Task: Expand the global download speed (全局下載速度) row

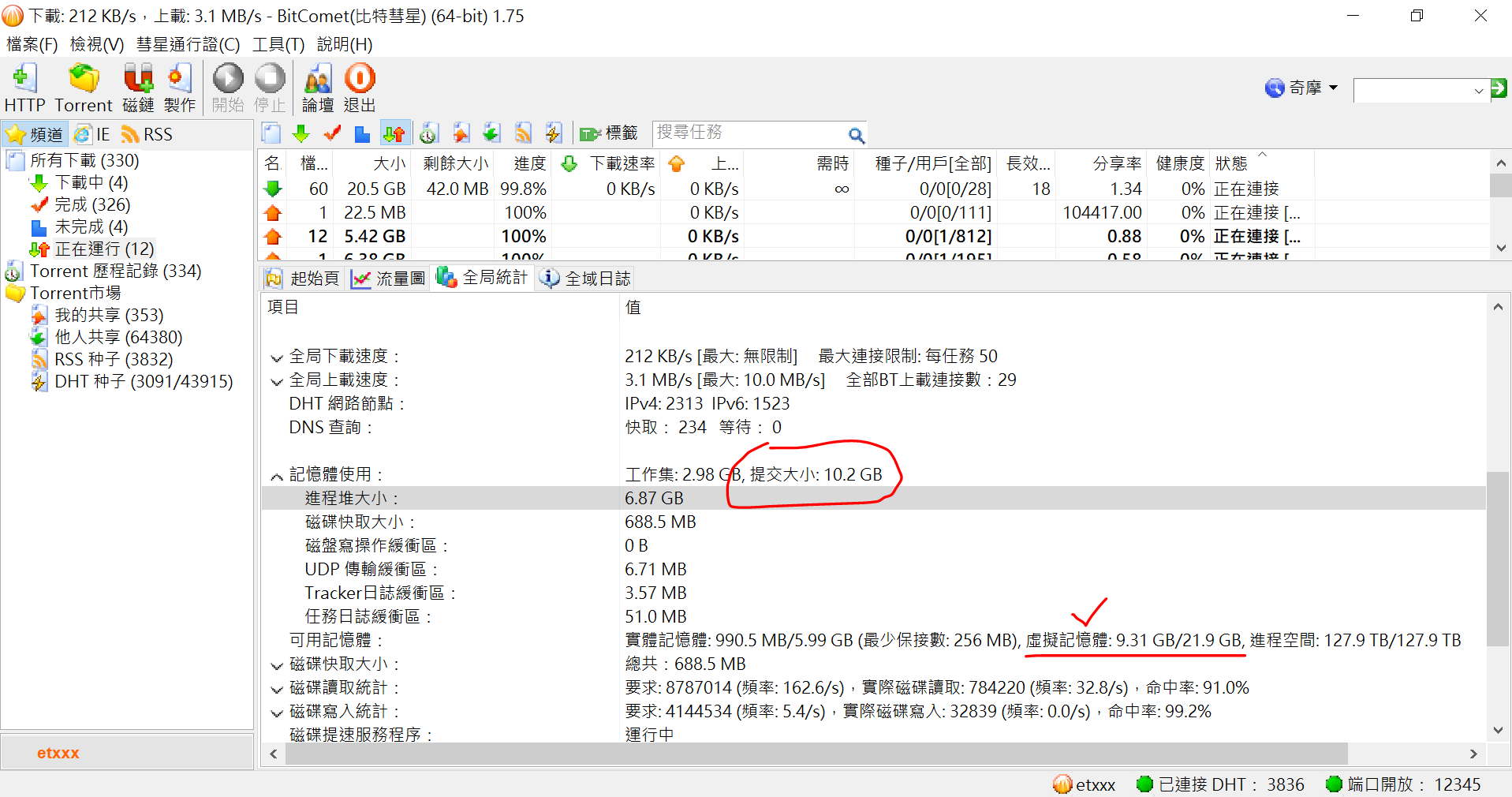Action: point(277,357)
